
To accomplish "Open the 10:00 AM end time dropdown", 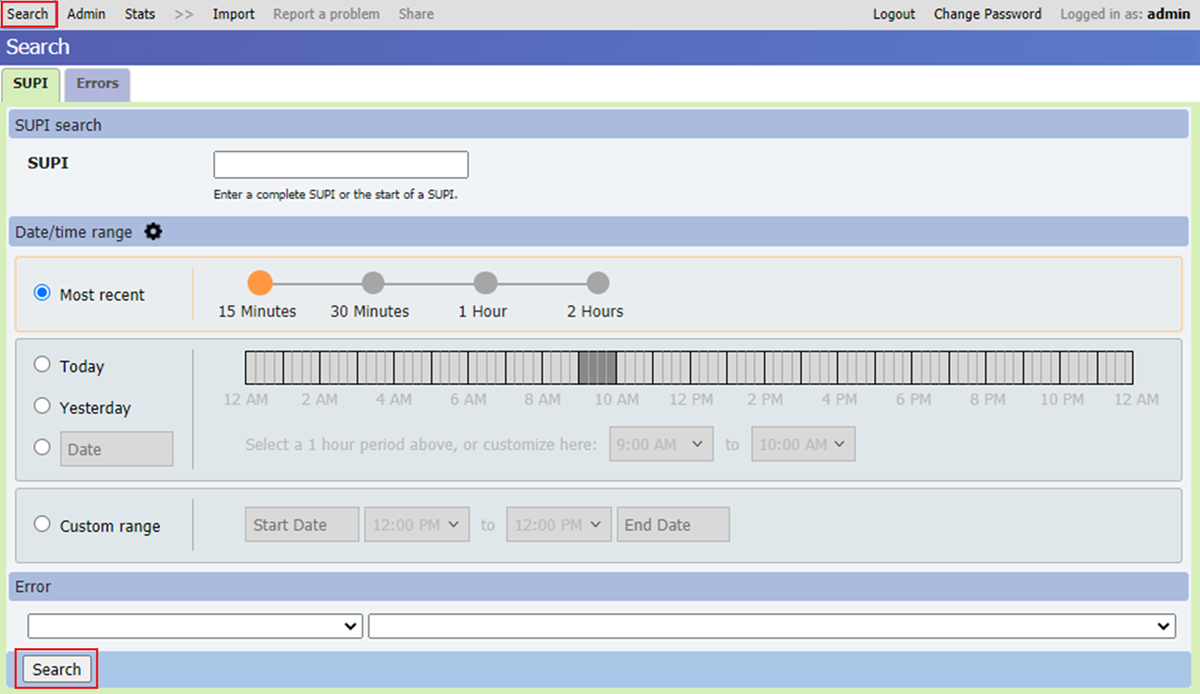I will click(x=803, y=444).
